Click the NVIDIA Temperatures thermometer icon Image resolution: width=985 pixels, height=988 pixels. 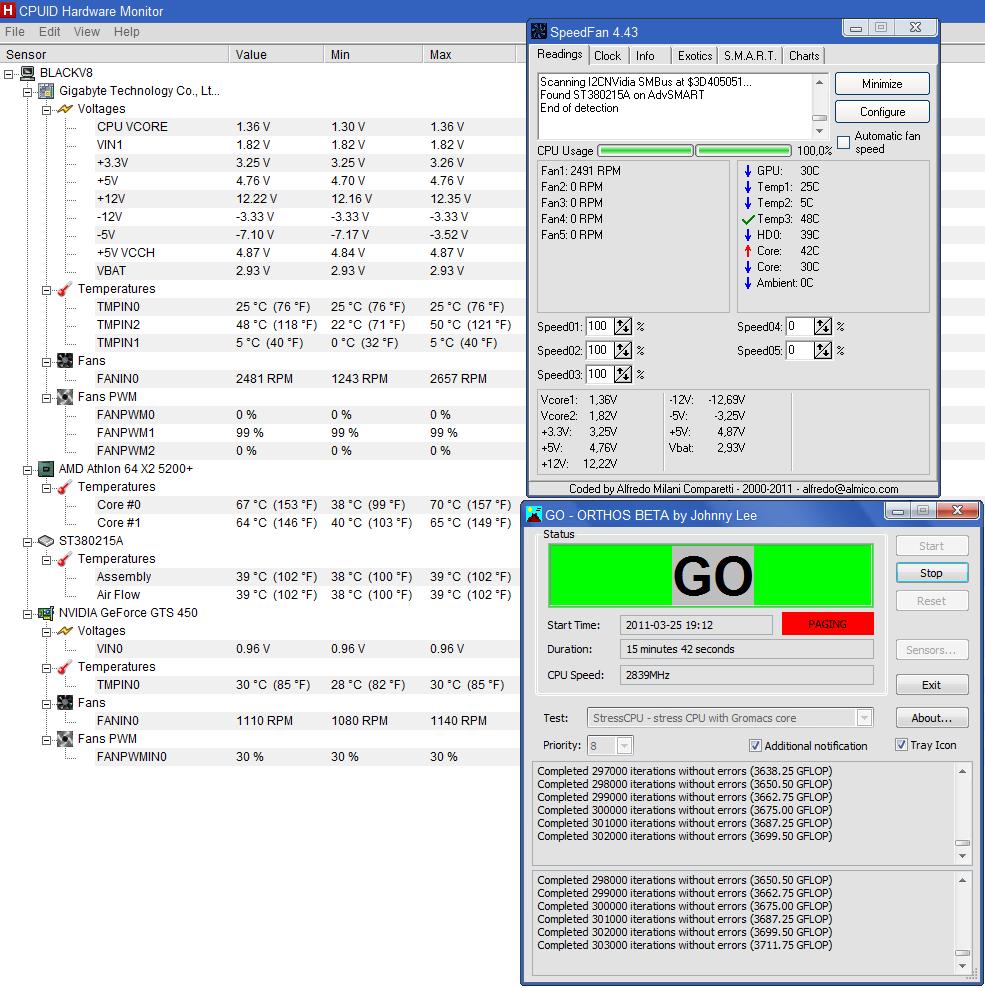click(x=65, y=667)
